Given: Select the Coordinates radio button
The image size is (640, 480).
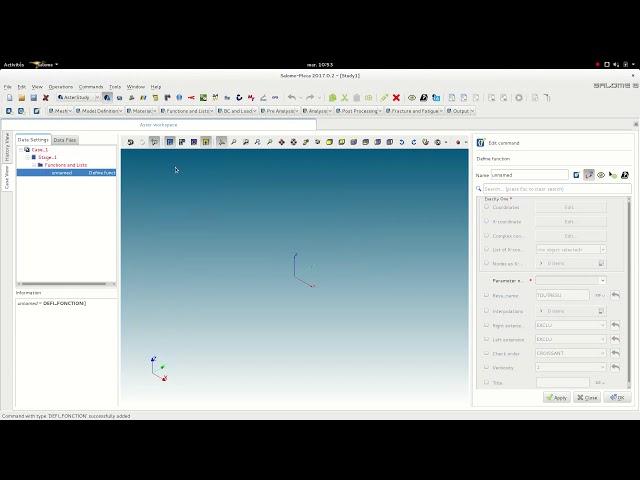Looking at the screenshot, I should point(486,207).
